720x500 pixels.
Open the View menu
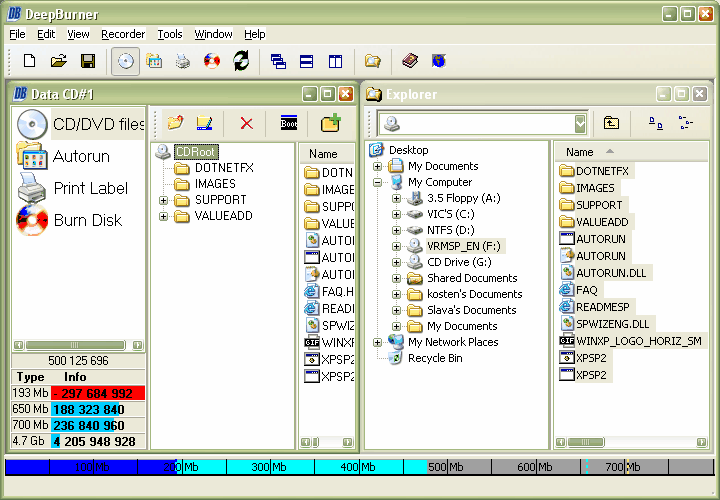click(78, 34)
